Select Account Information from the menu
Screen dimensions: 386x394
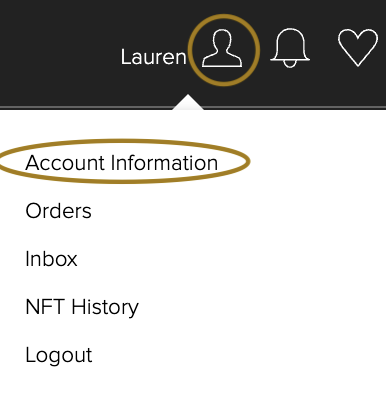tap(122, 163)
